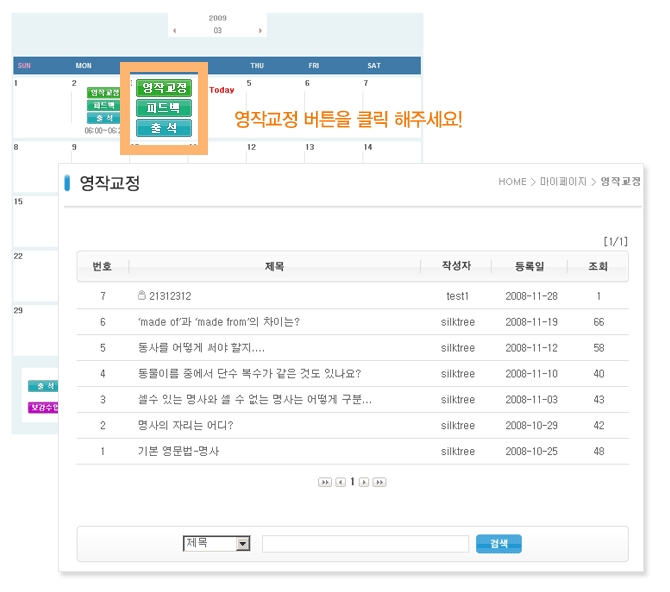This screenshot has width=670, height=592.
Task: Open post "'made of'과 'made from'의 차이는?"
Action: [218, 322]
